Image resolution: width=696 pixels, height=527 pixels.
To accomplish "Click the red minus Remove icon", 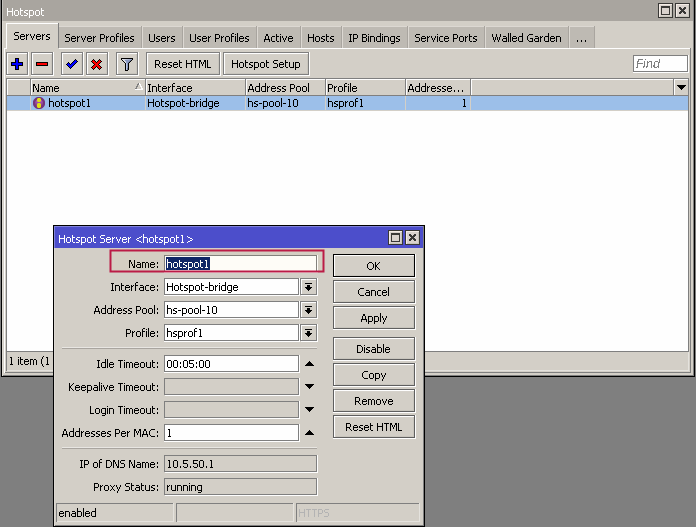I will click(x=42, y=64).
